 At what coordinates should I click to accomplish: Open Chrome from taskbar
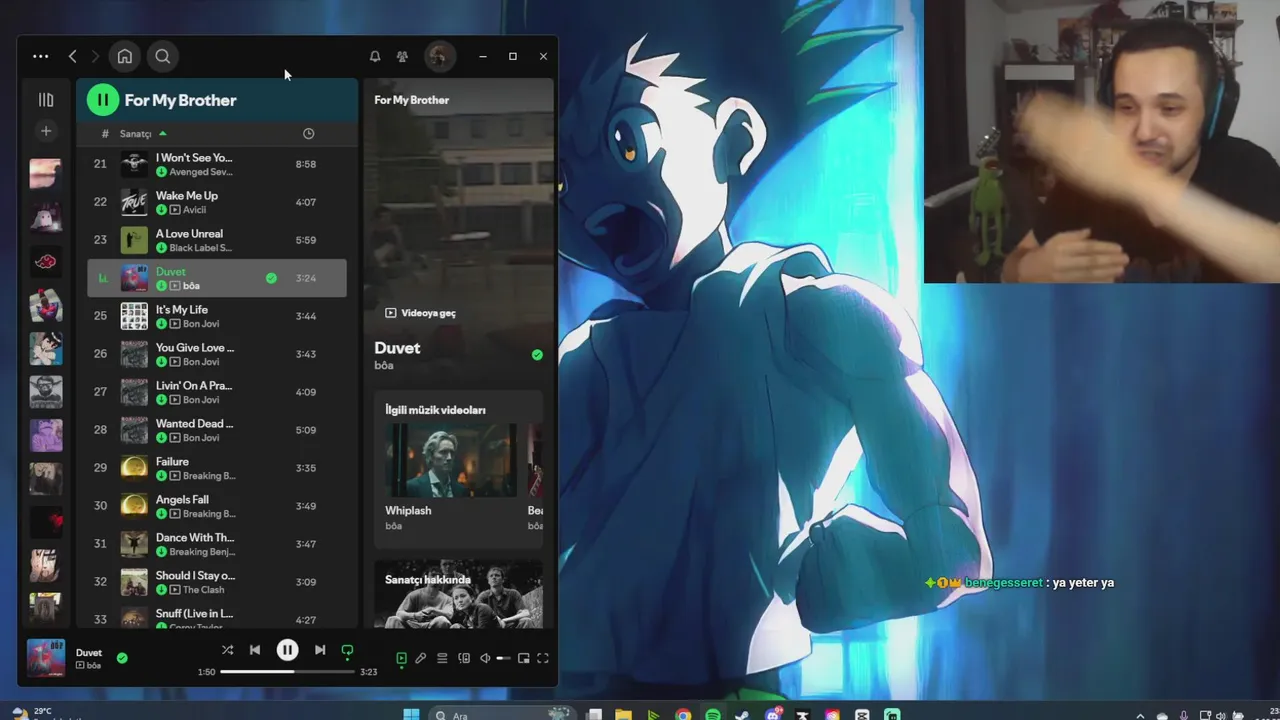pyautogui.click(x=683, y=714)
